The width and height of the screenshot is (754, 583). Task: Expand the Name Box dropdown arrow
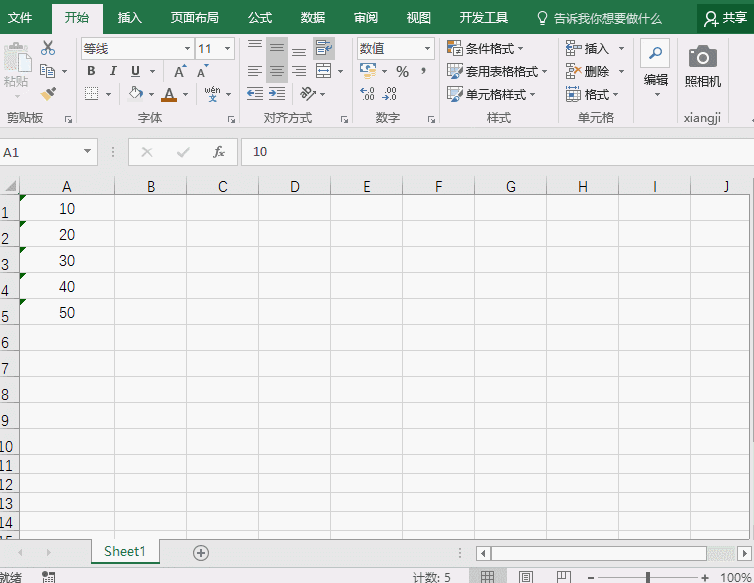[88, 152]
